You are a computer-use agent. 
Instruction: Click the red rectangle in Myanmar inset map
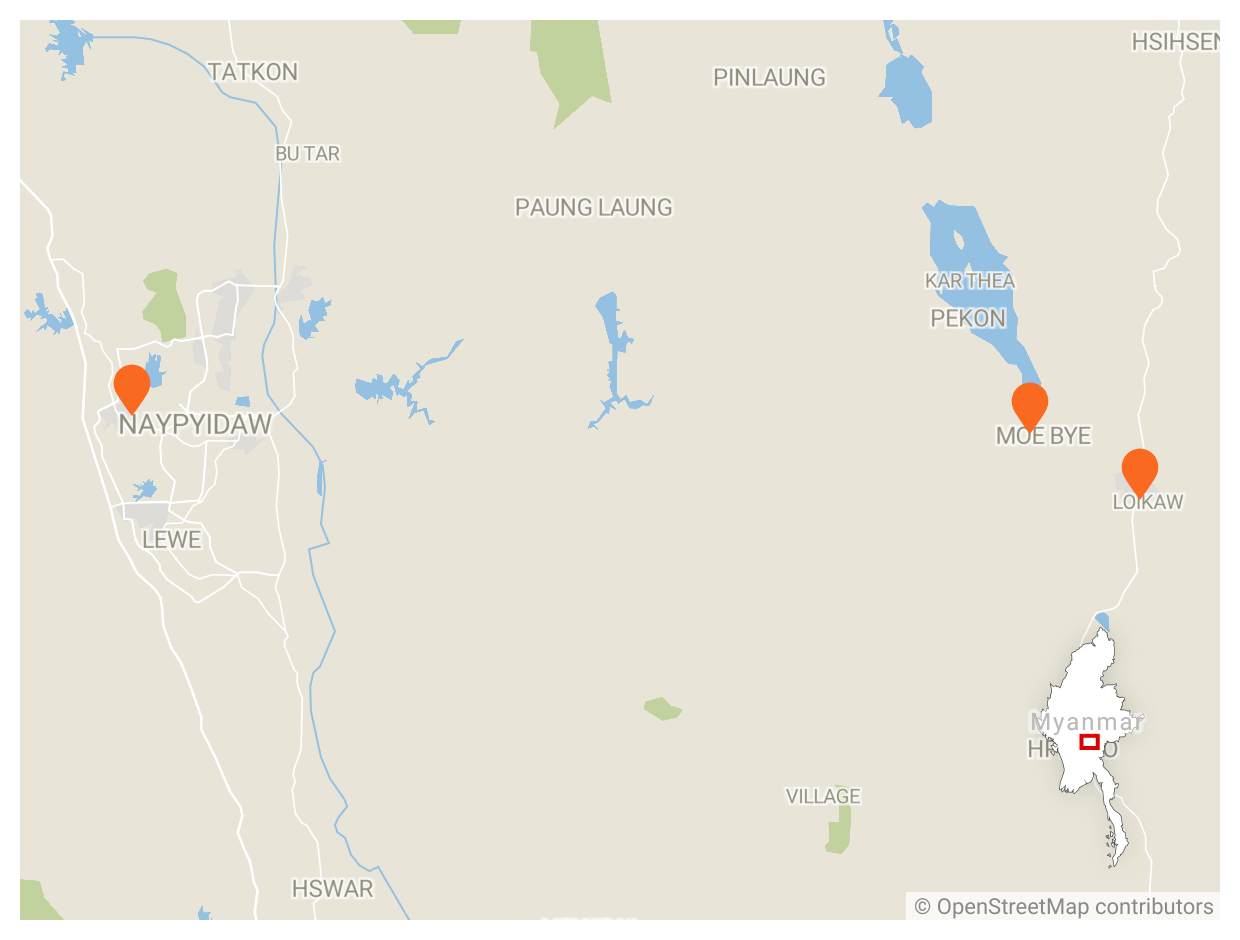pyautogui.click(x=1090, y=742)
